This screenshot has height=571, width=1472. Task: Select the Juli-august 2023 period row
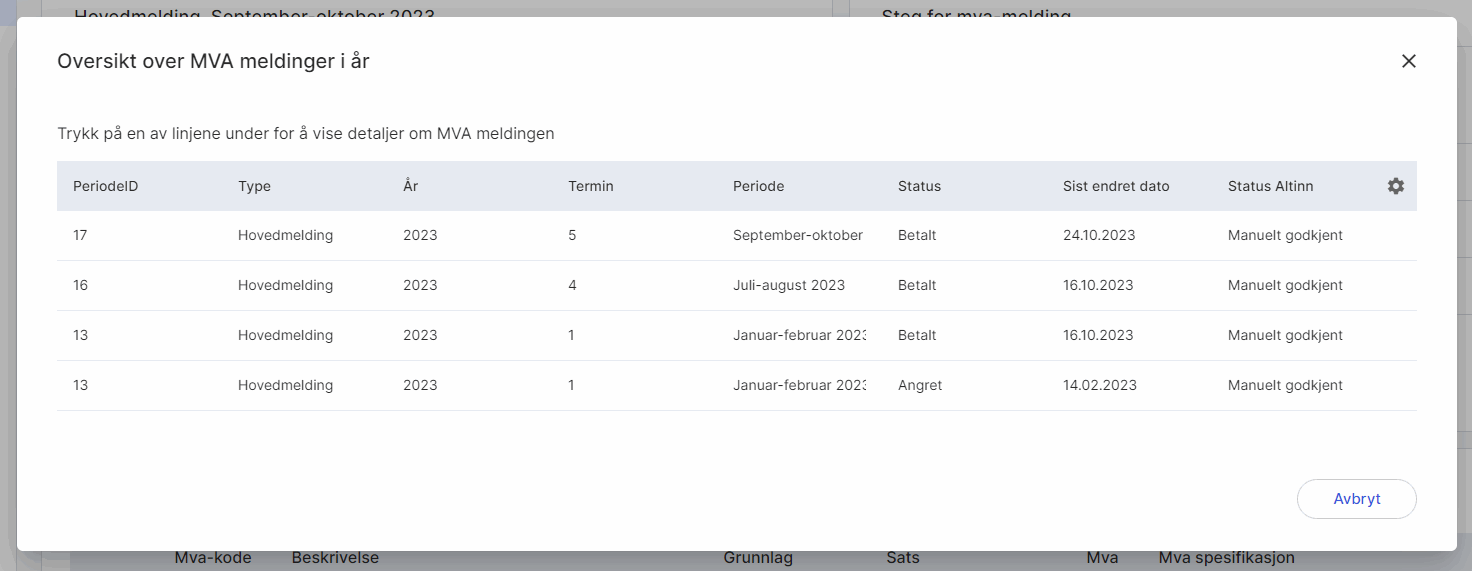[788, 286]
